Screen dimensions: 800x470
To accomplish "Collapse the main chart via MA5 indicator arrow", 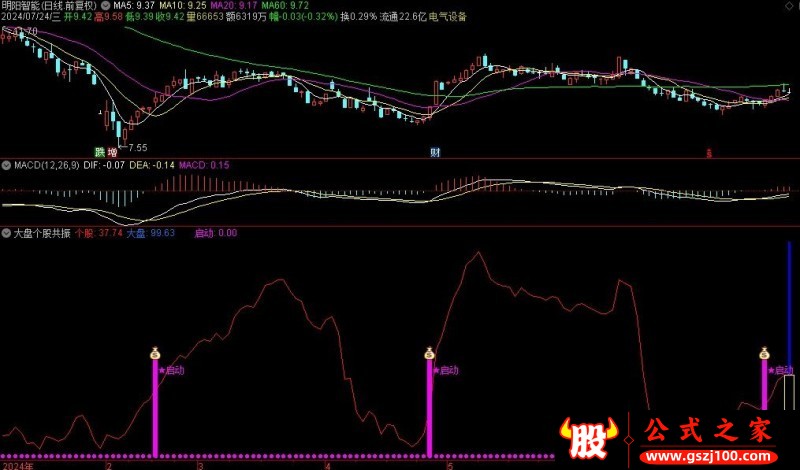I will (106, 5).
